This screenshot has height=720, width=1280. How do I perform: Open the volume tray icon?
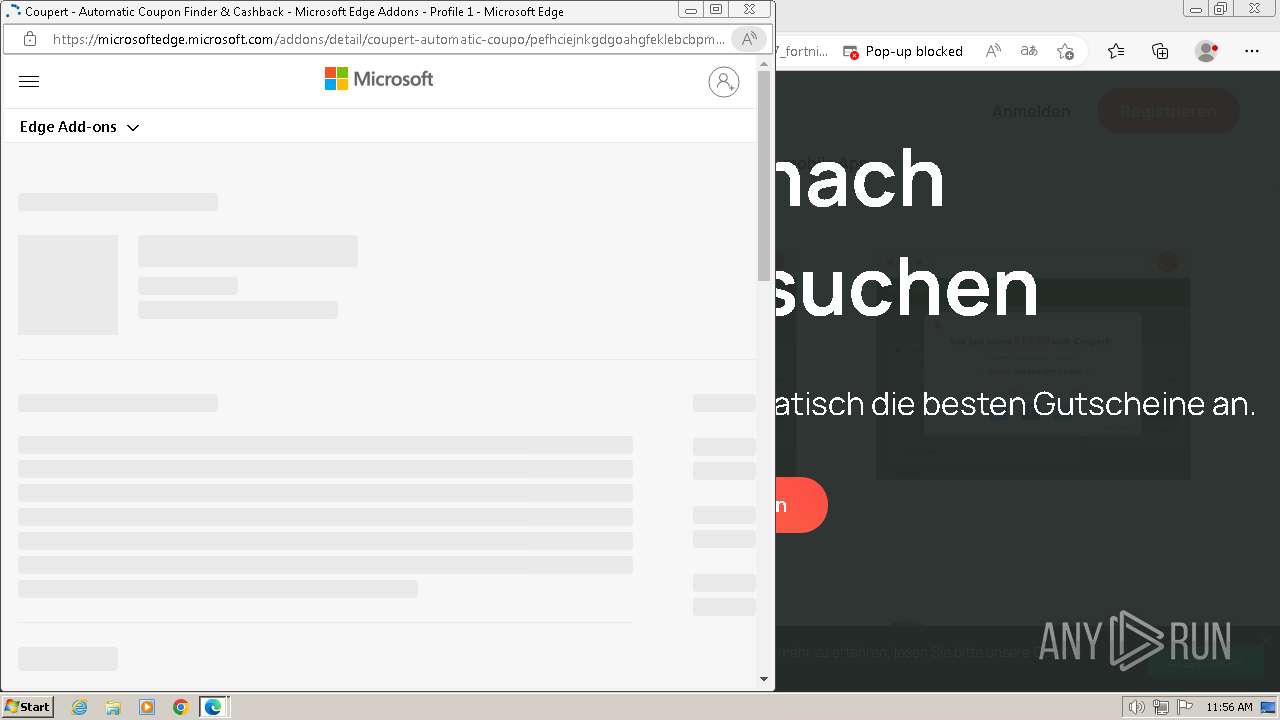point(1137,707)
